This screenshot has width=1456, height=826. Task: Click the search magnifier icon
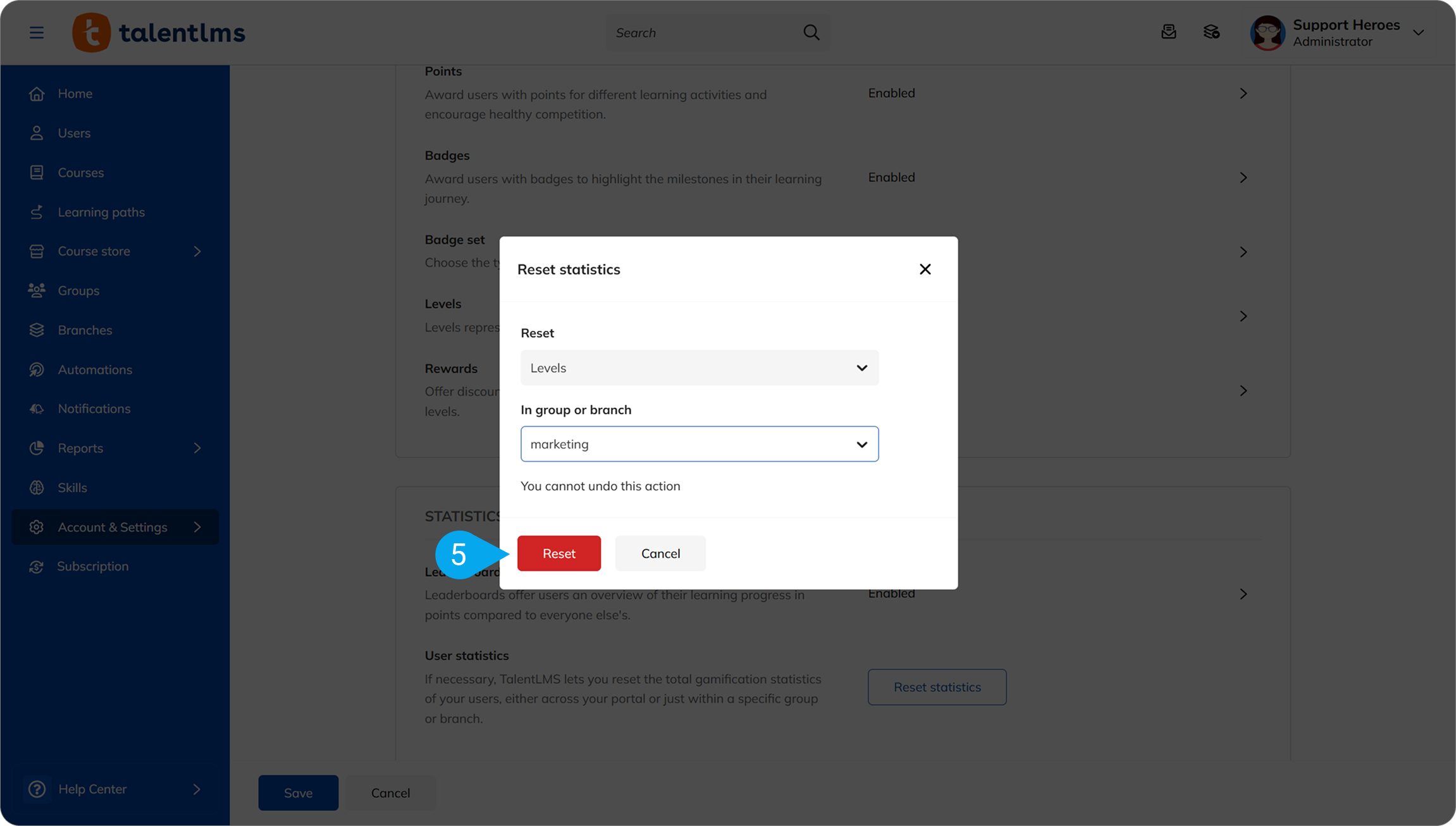(x=811, y=32)
